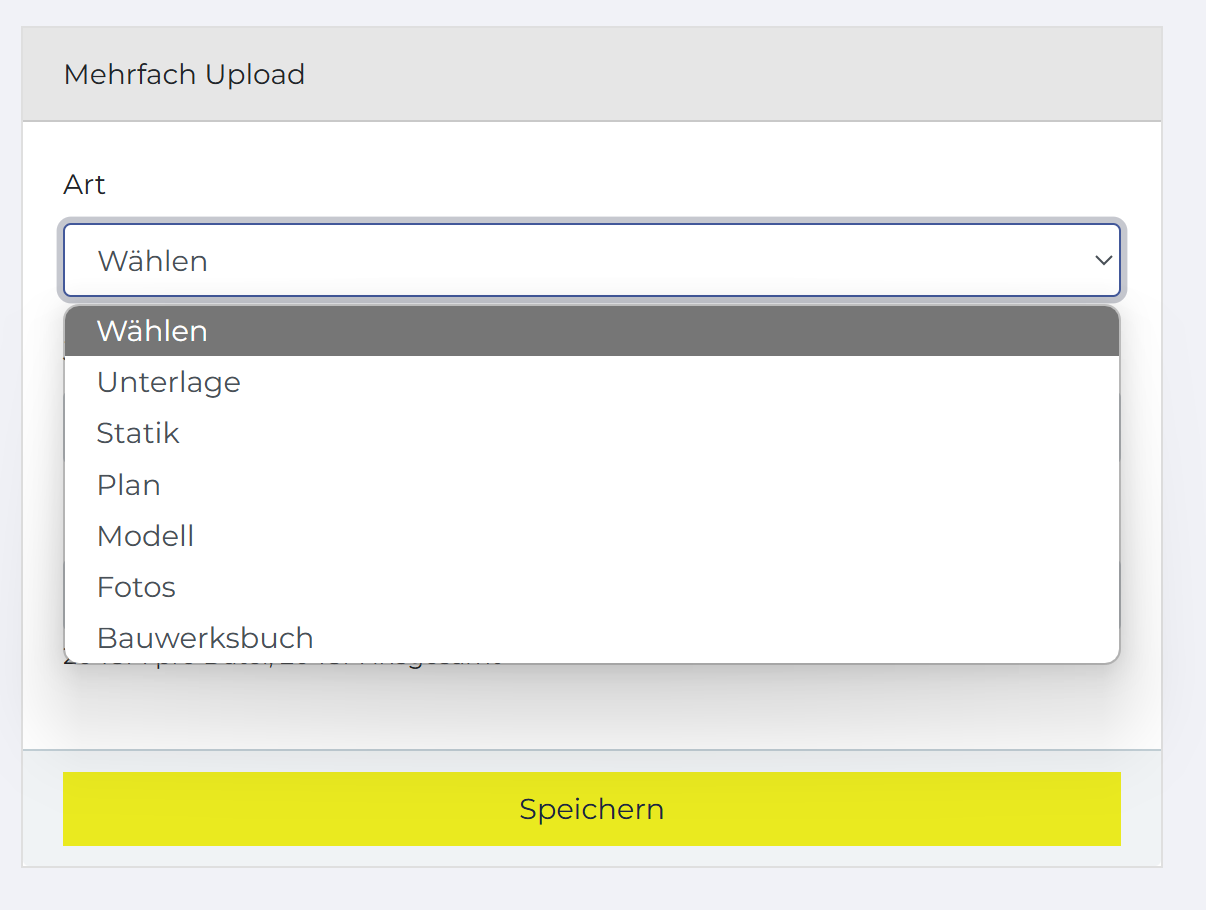
Task: Click the gray Mehrfach Upload header bar
Action: [592, 75]
